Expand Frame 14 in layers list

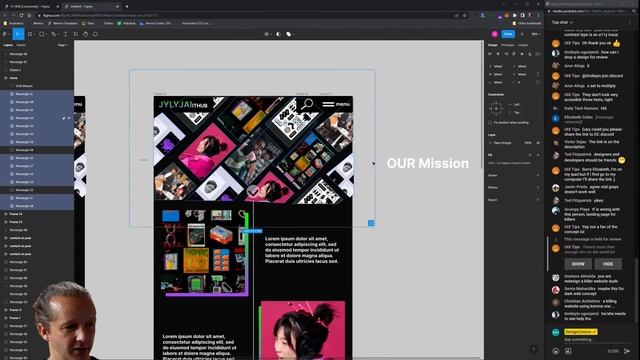(x=6, y=214)
